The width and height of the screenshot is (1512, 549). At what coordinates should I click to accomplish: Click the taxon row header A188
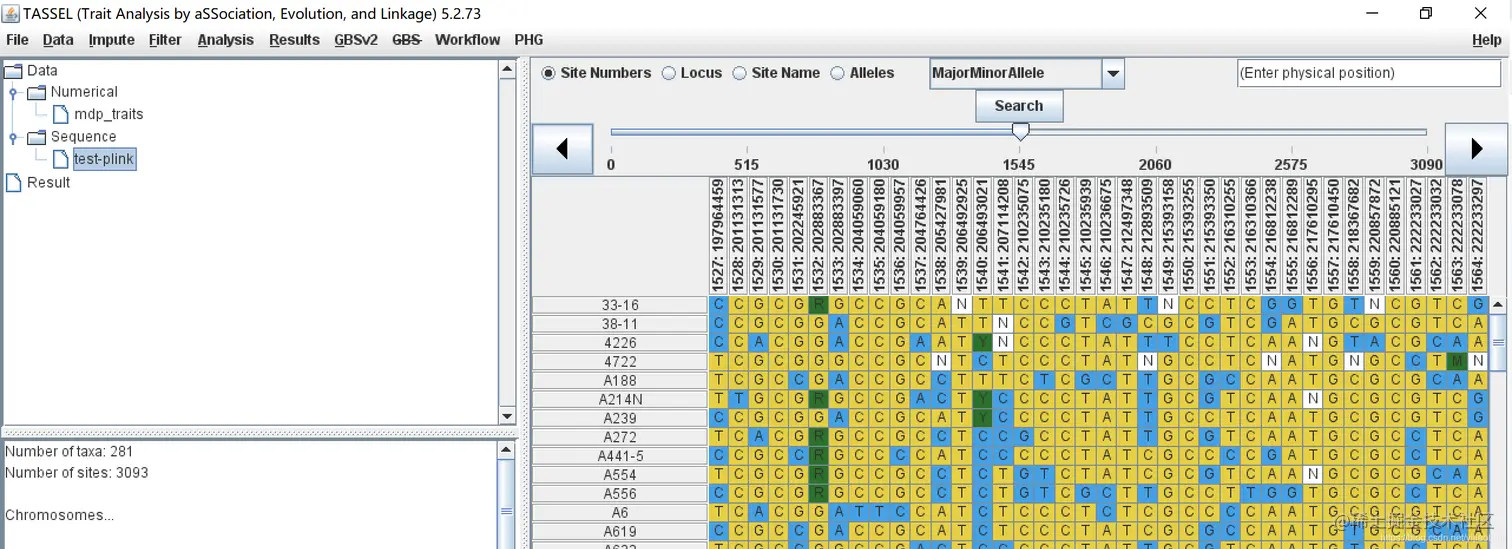point(620,381)
